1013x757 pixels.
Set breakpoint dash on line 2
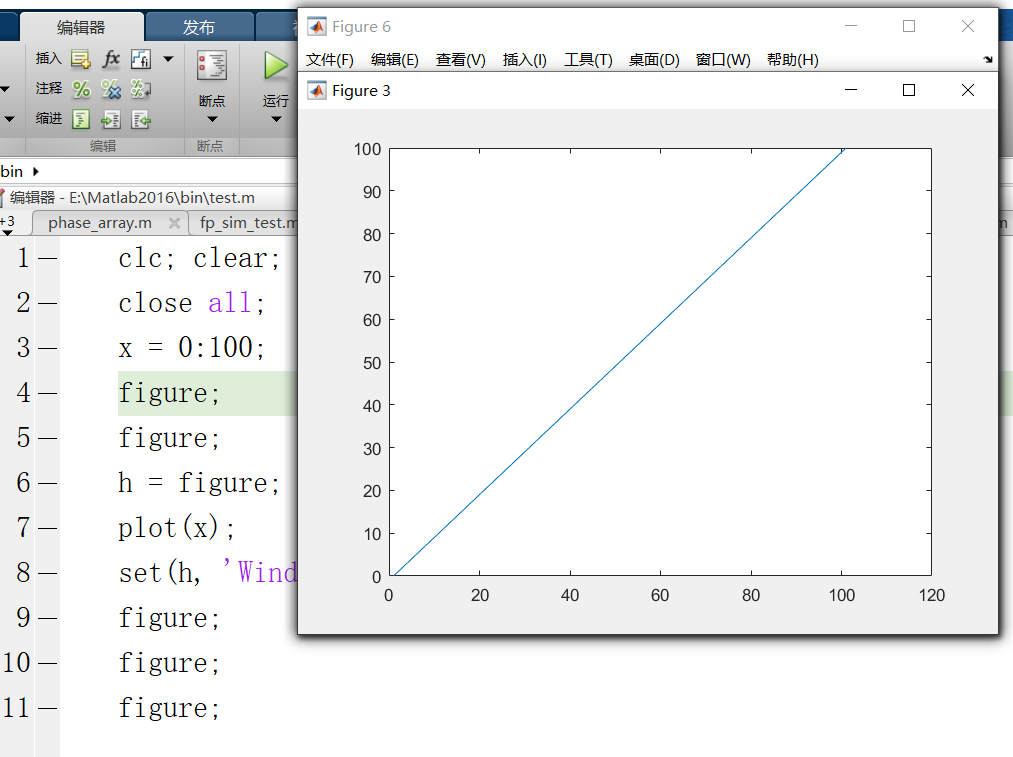click(x=48, y=303)
